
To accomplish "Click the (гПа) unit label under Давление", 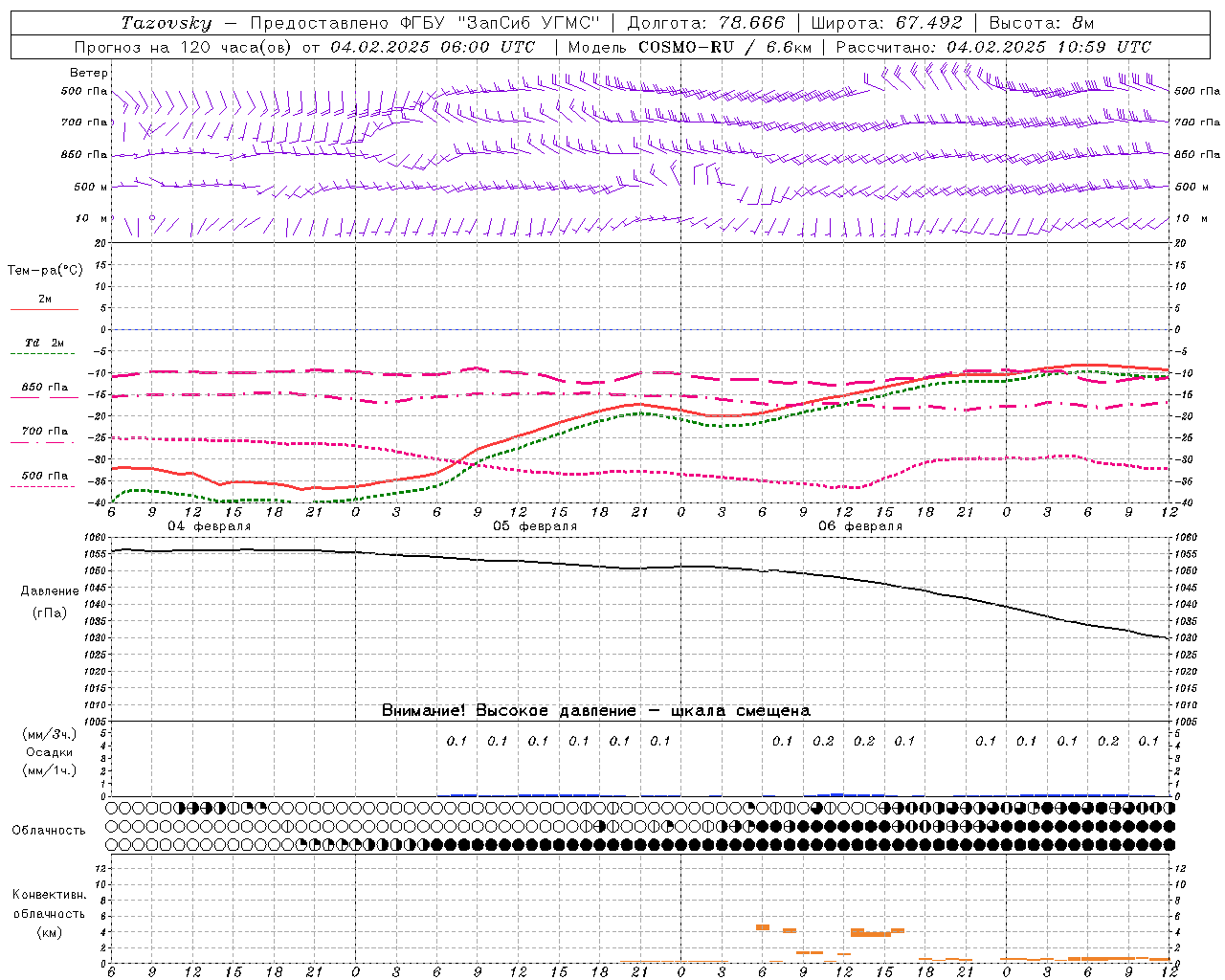I will point(50,613).
